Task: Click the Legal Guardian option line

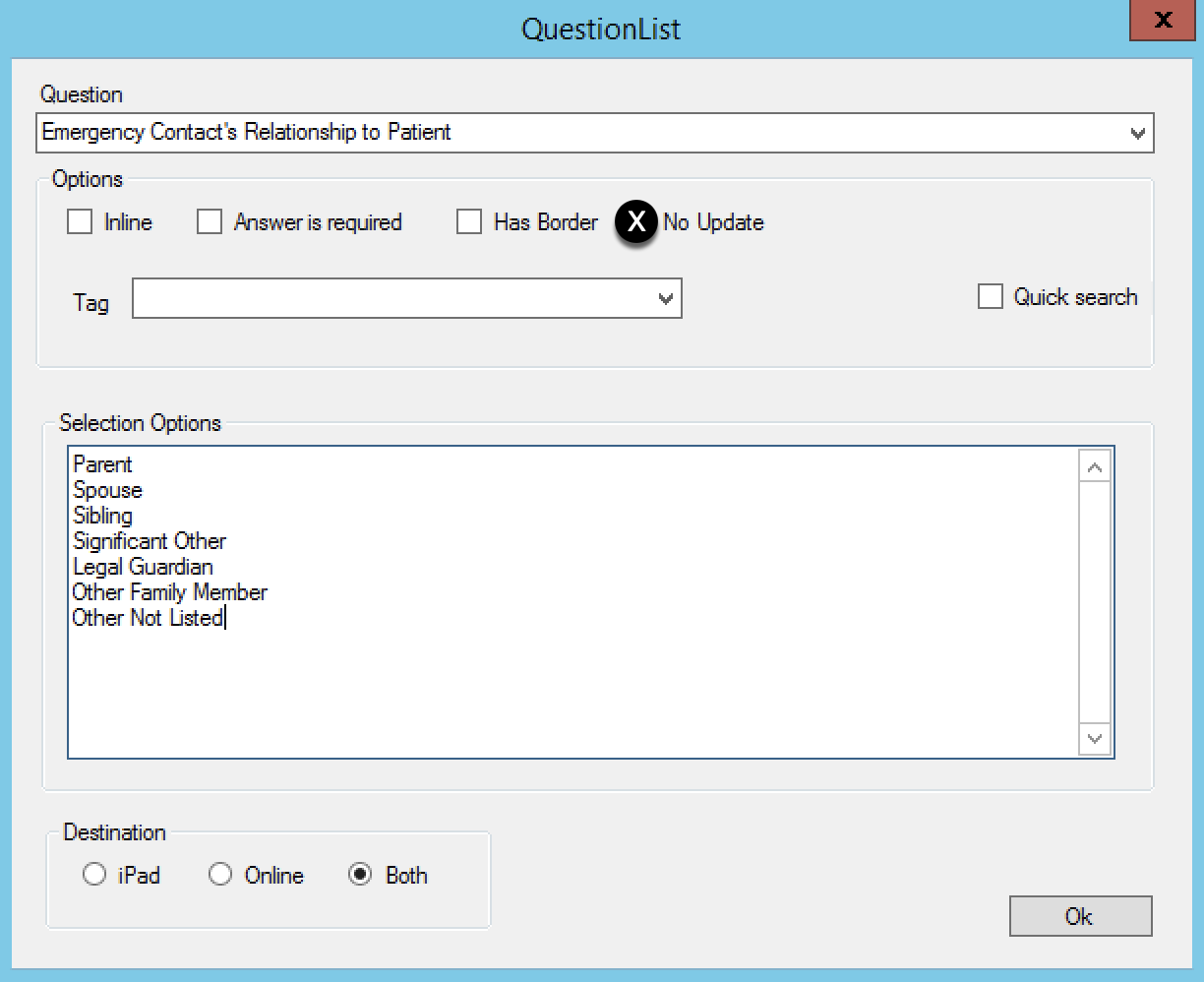Action: [143, 567]
